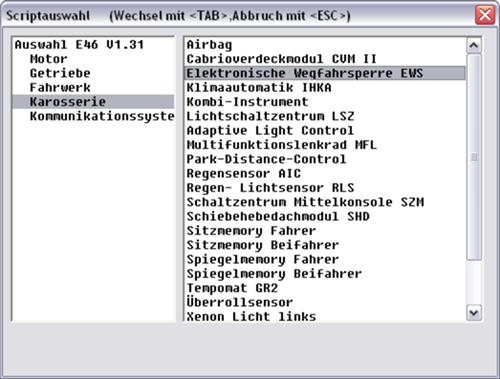The height and width of the screenshot is (379, 500).
Task: Click the script list scrollbar thumb
Action: 474,157
